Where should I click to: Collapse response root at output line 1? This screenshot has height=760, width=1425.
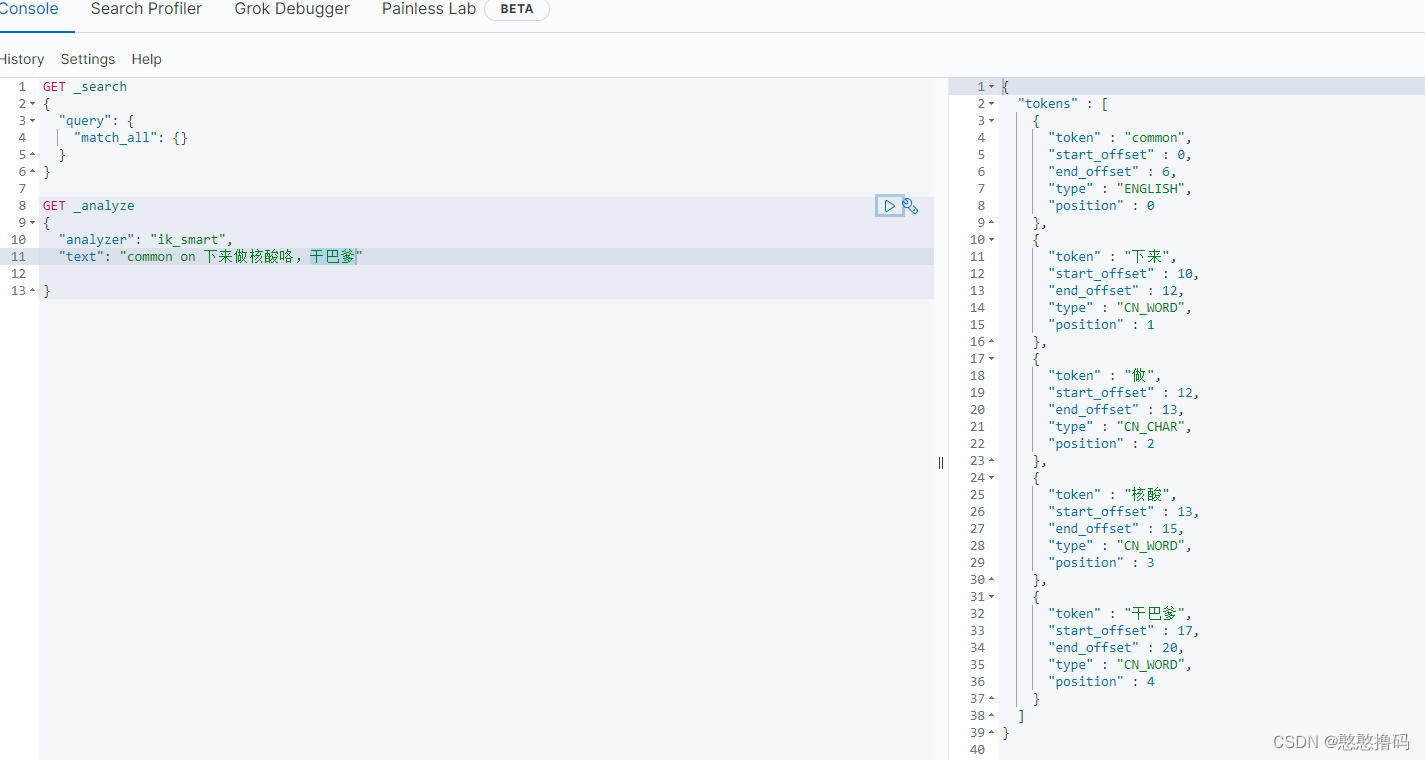[x=991, y=87]
